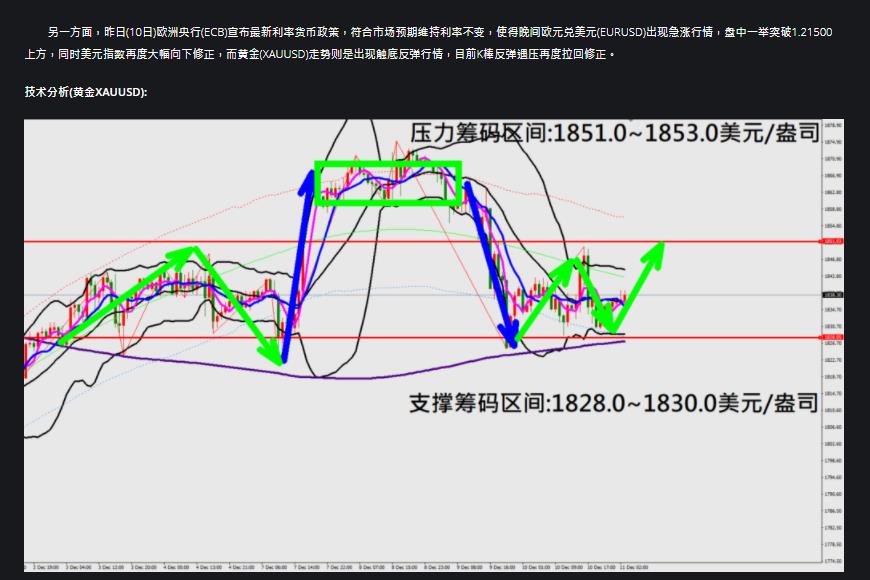Screen dimensions: 870x580
Task: Click the 压力筹码区间 1851.0~1853.0 annotation
Action: click(x=615, y=133)
